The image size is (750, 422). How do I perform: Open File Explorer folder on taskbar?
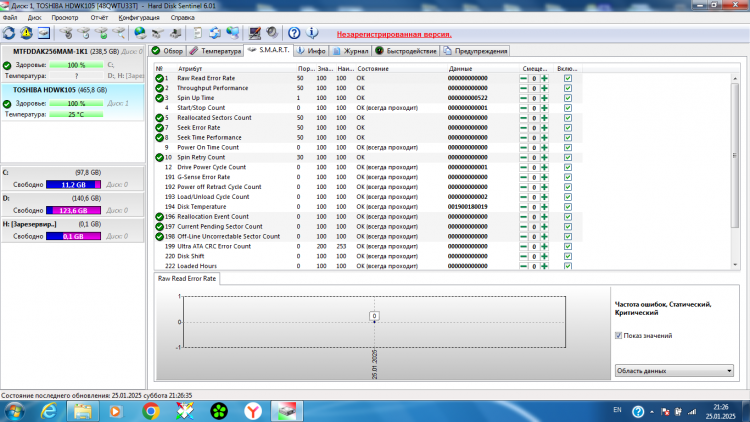click(83, 411)
